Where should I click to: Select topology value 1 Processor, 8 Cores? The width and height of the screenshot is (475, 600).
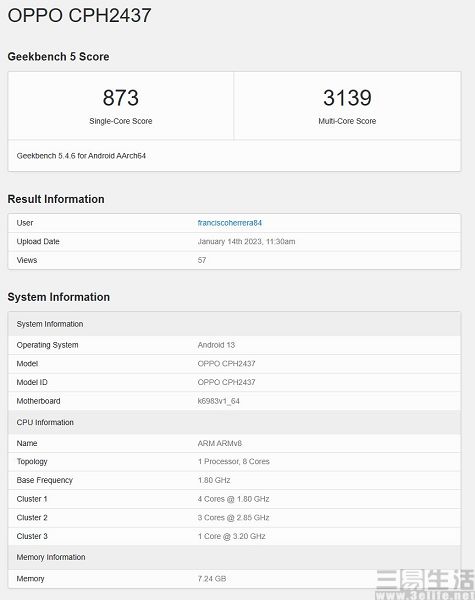233,461
